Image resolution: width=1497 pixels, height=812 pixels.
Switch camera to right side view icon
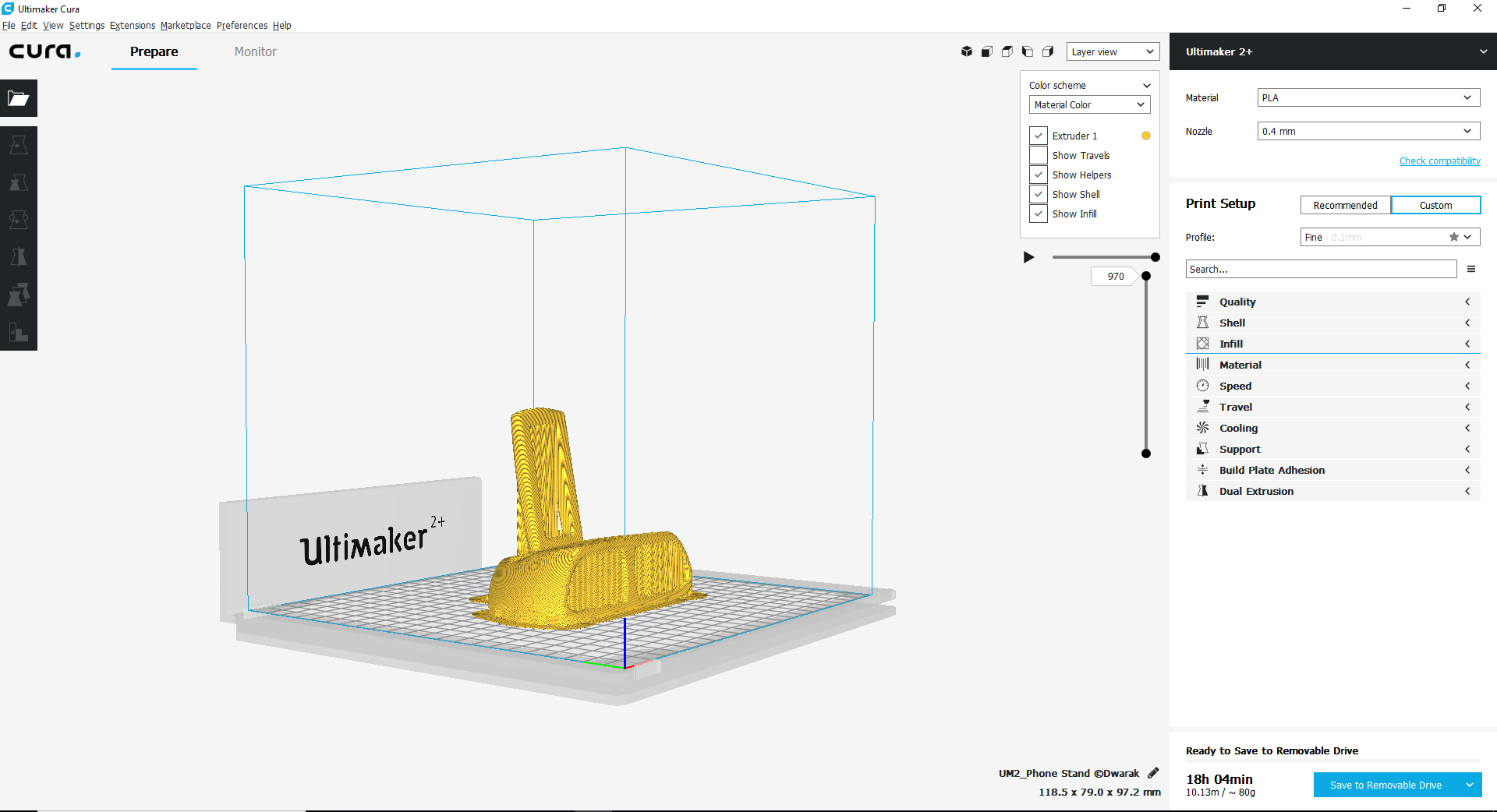[x=1048, y=51]
